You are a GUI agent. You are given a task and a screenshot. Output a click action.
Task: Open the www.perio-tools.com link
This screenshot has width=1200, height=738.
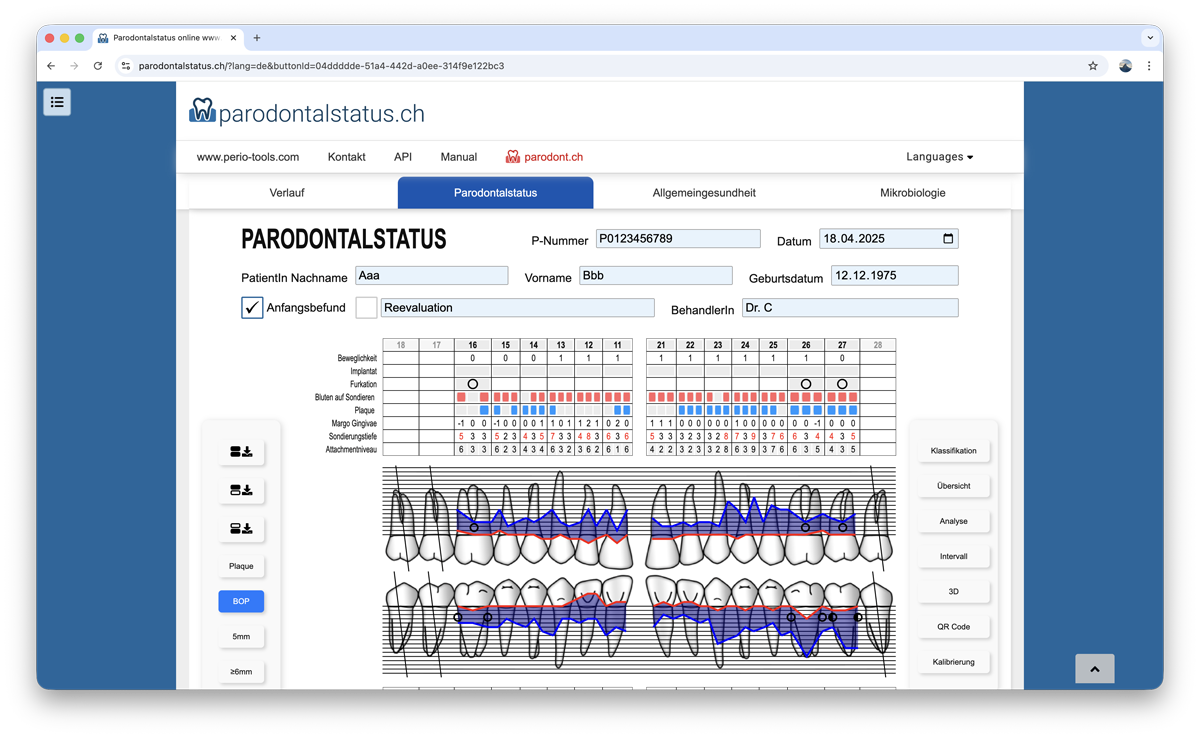[x=248, y=157]
